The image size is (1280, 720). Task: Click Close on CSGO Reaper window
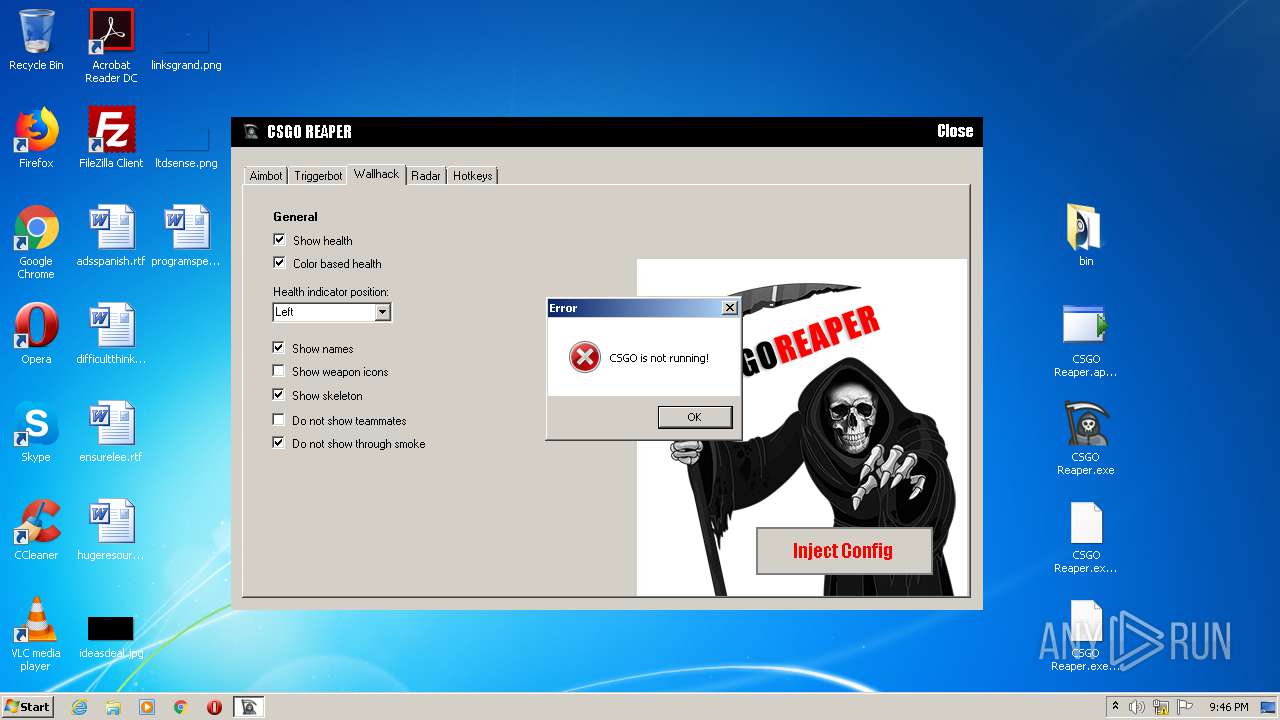(955, 131)
